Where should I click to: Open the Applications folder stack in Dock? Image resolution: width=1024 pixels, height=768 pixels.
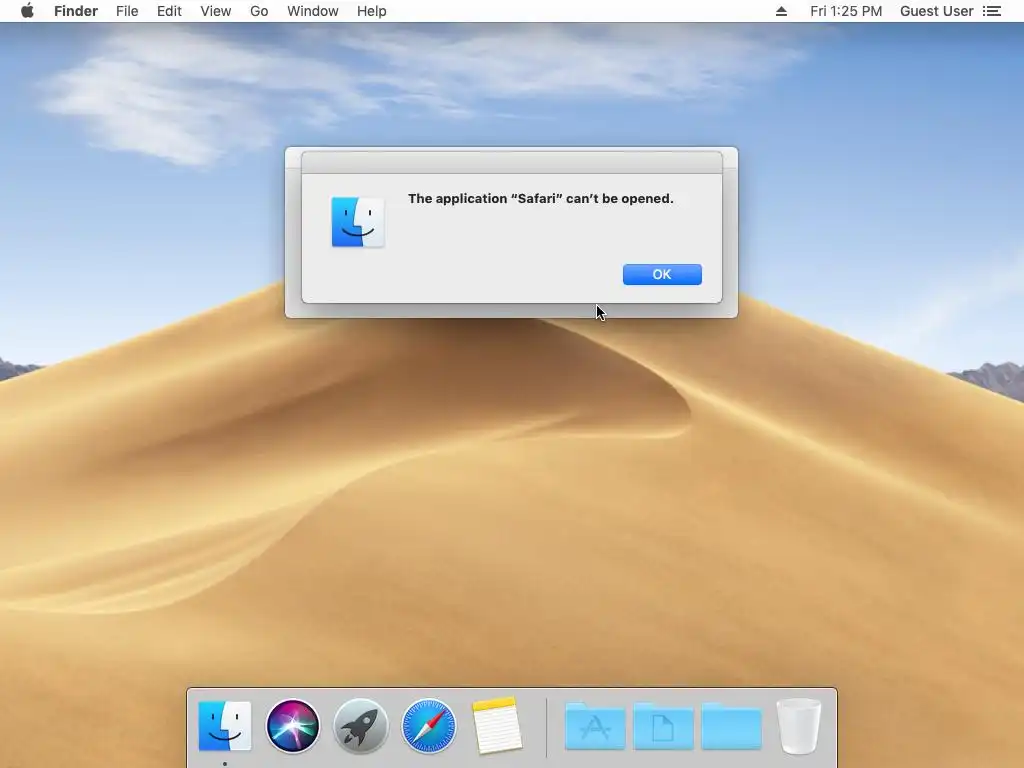[x=594, y=726]
